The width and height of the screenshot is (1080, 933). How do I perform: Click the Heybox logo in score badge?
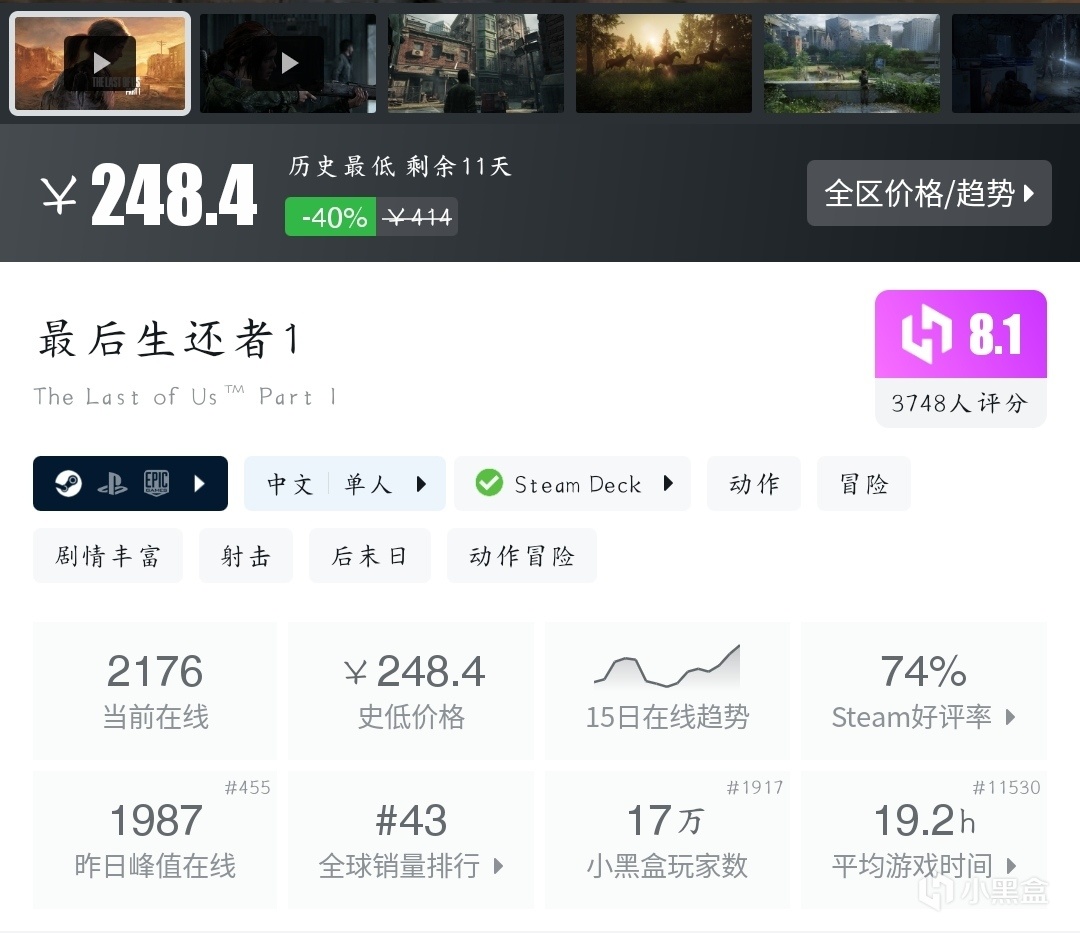[927, 334]
